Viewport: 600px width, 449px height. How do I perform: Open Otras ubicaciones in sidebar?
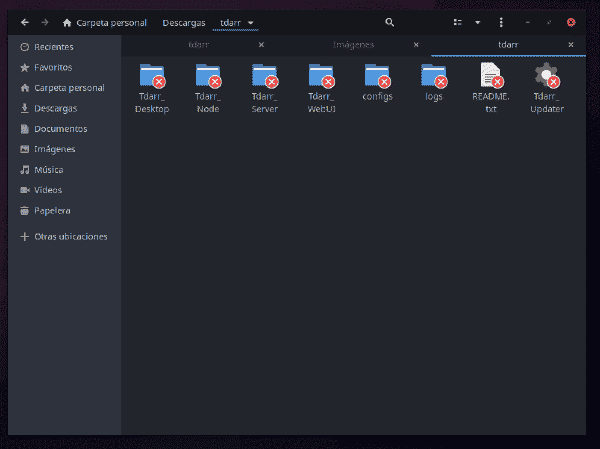coord(64,237)
